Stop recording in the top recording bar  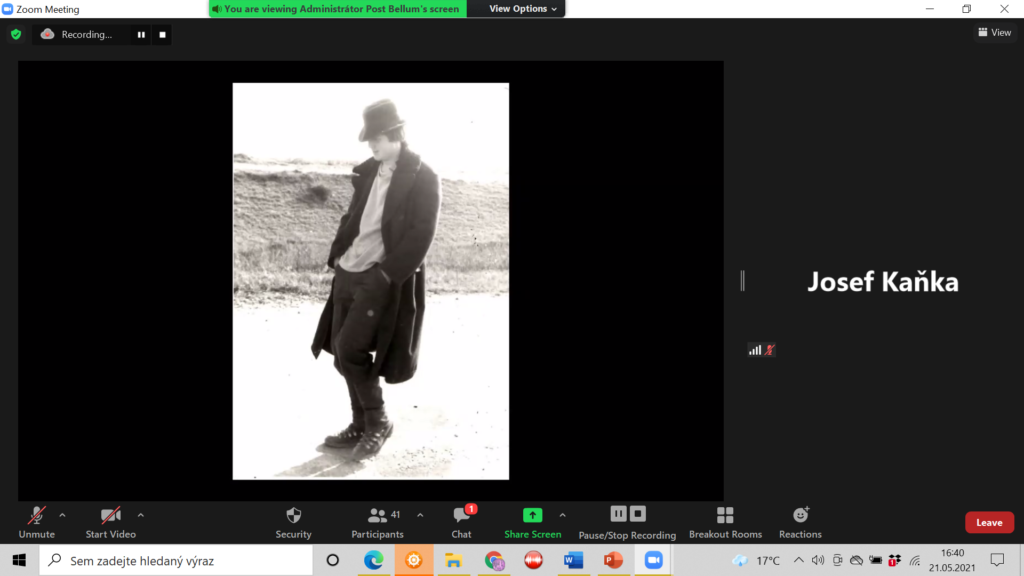(x=163, y=35)
